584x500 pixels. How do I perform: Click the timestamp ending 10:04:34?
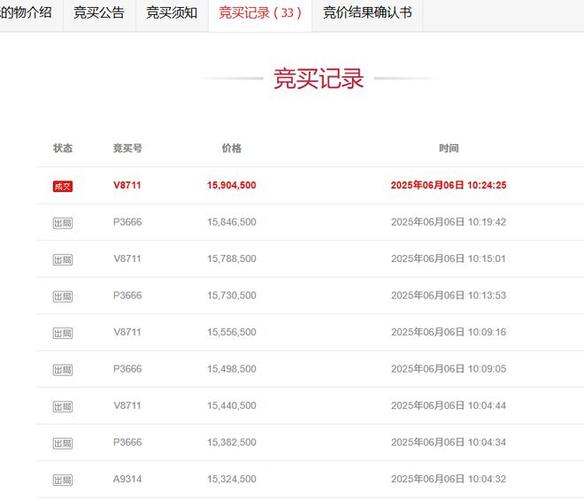pos(448,442)
